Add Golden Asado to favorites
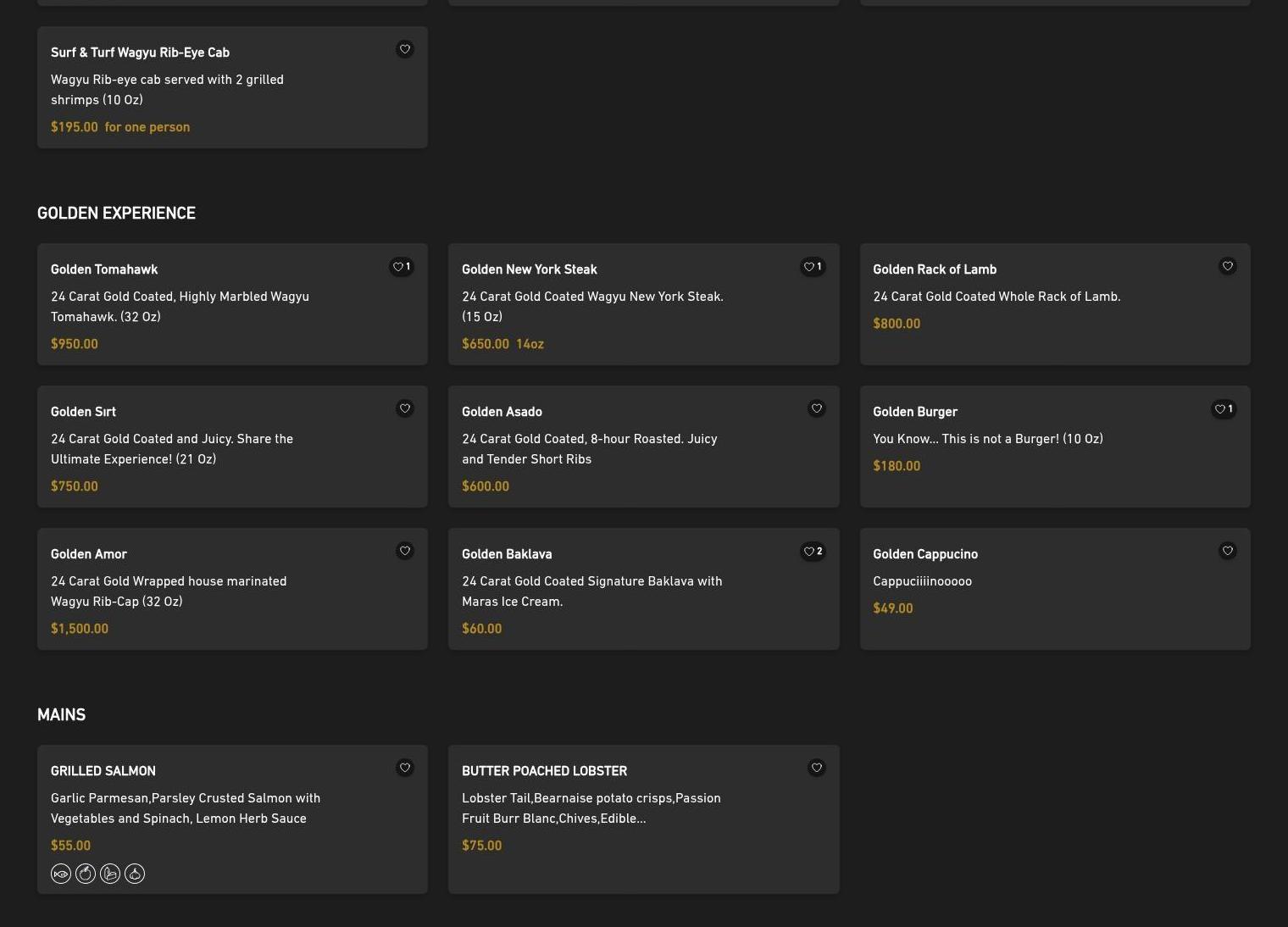Image resolution: width=1288 pixels, height=927 pixels. click(816, 408)
